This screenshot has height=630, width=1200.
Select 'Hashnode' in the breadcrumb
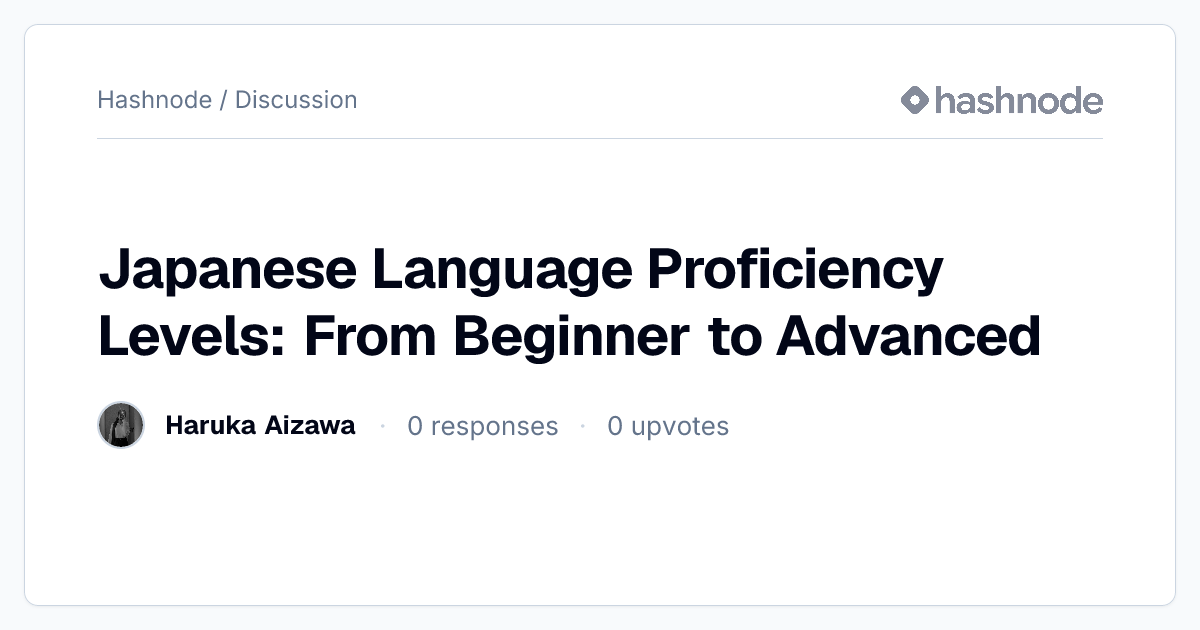tap(155, 100)
